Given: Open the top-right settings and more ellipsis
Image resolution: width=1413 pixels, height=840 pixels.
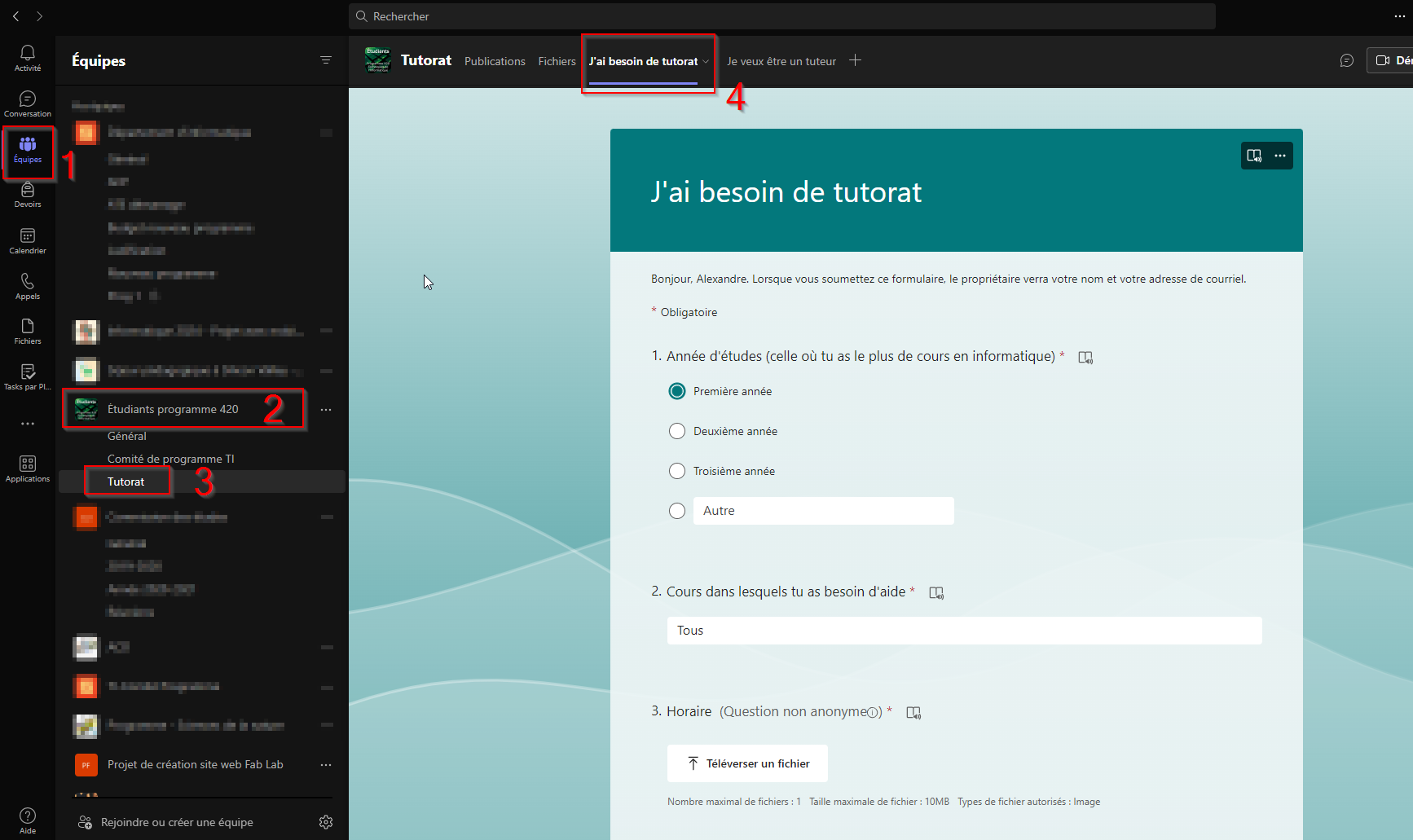Looking at the screenshot, I should click(x=1400, y=16).
